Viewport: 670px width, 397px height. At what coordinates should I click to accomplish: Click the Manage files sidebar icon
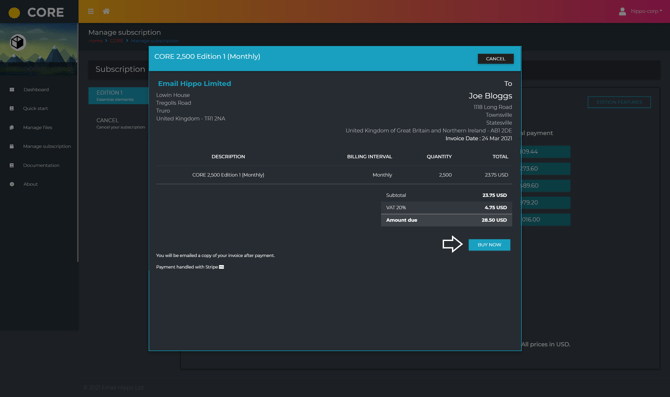[x=12, y=127]
